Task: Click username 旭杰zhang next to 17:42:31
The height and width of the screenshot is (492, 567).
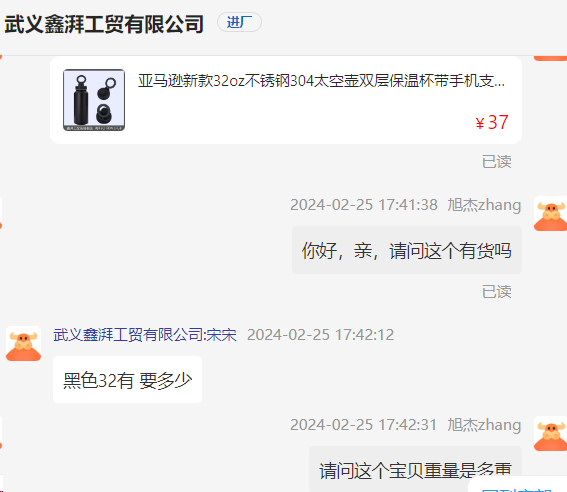Action: point(484,425)
